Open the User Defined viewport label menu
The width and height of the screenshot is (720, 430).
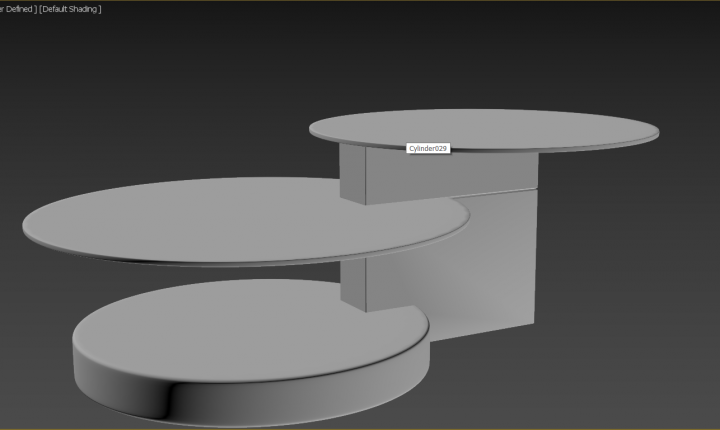click(x=17, y=9)
